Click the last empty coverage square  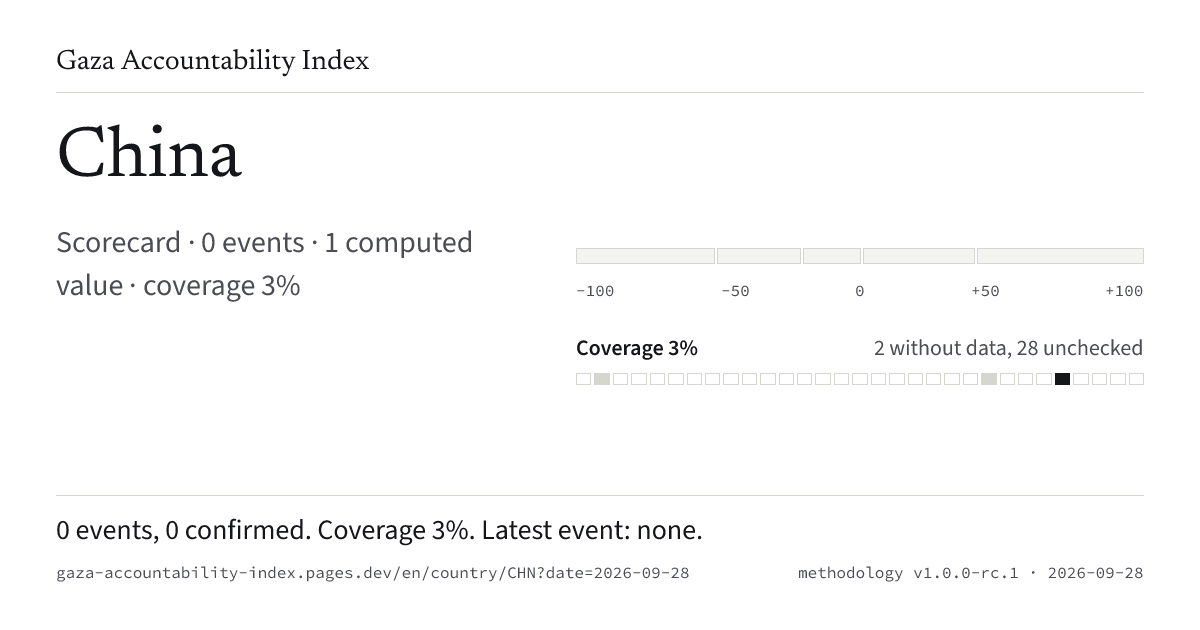(1136, 379)
